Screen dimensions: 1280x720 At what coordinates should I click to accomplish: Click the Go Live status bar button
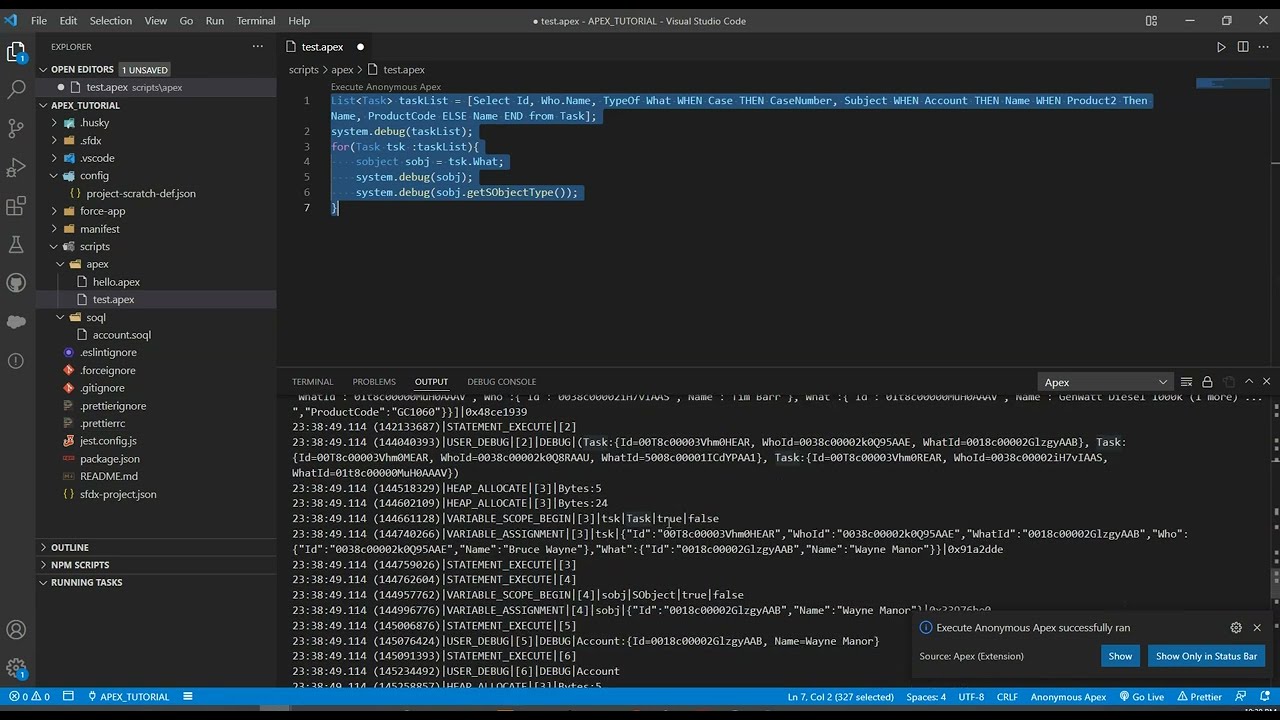[1141, 697]
